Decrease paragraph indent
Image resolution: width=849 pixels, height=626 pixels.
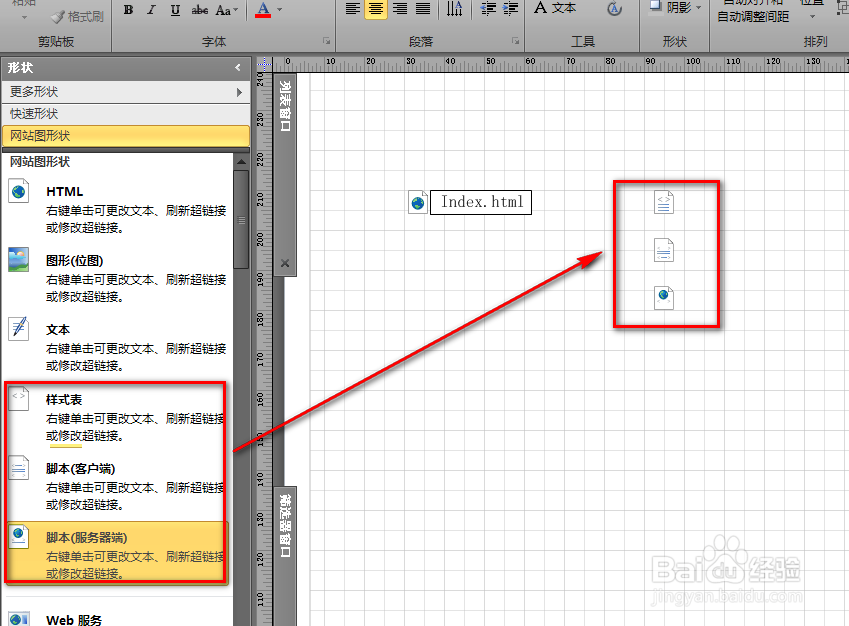pos(488,9)
